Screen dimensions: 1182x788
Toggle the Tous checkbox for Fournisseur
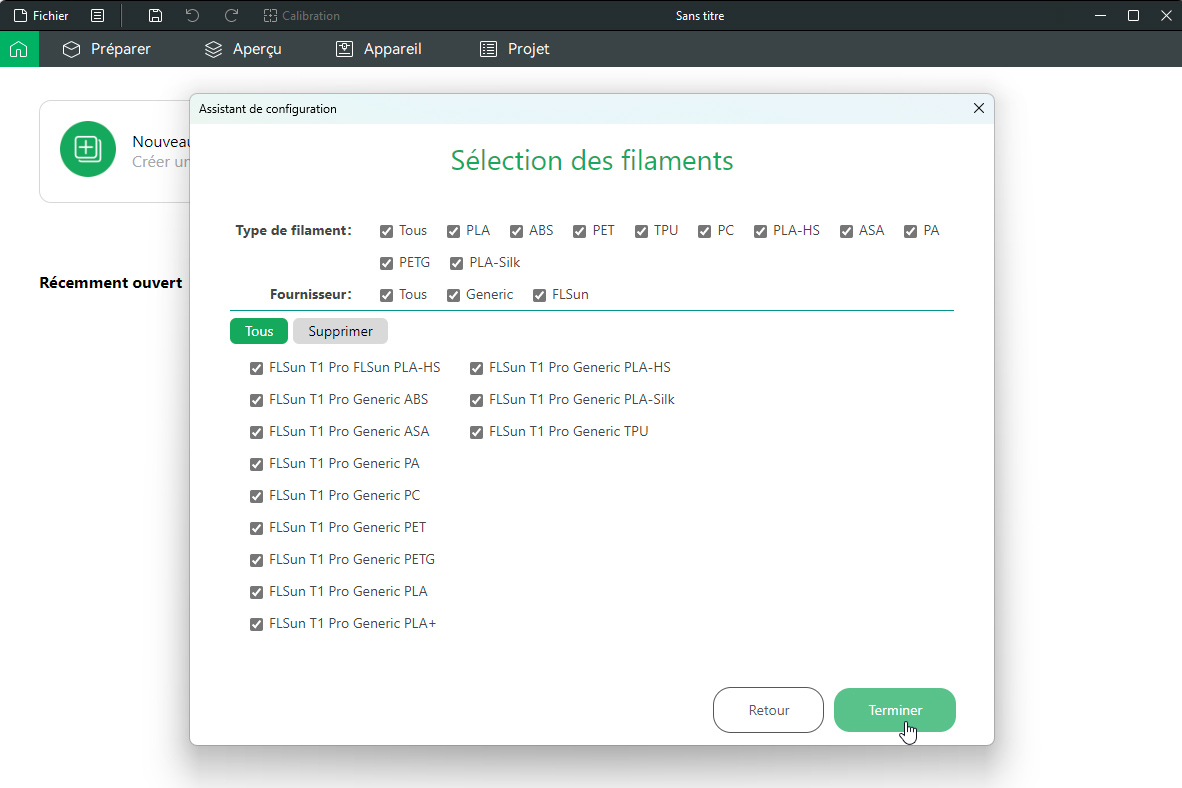pos(387,296)
